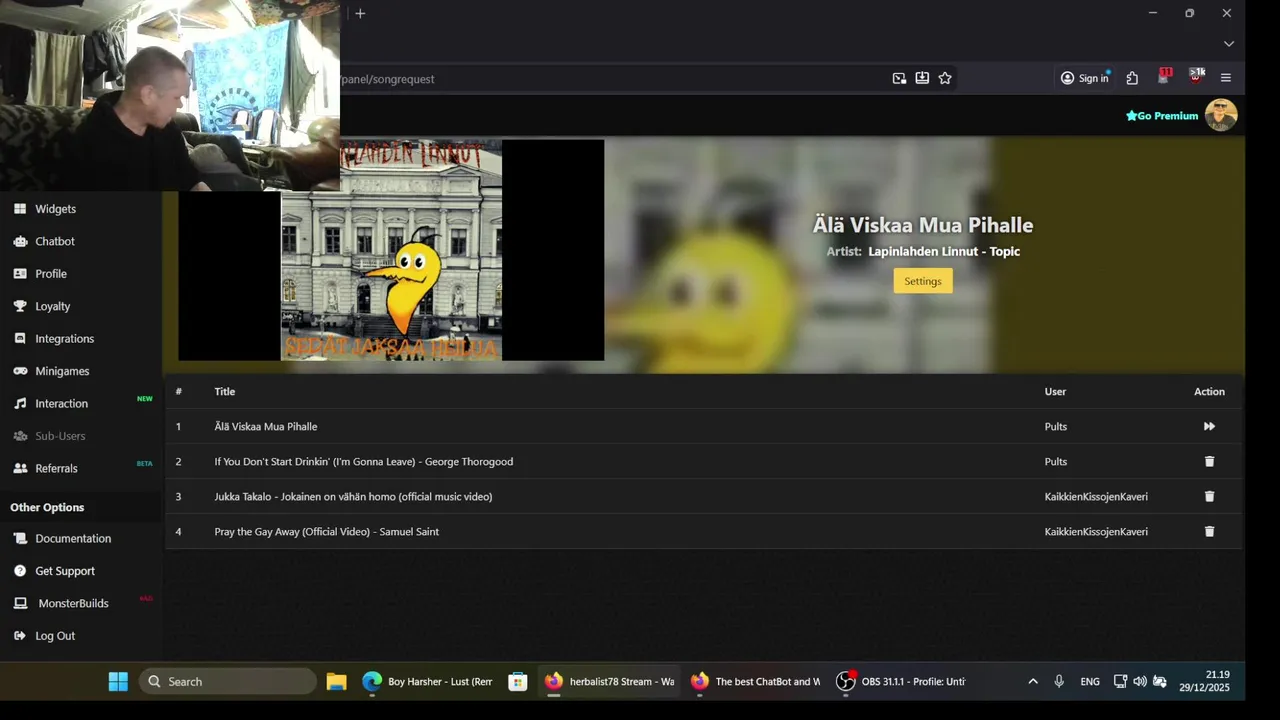Select the Pray the Gay Away title
Image resolution: width=1280 pixels, height=720 pixels.
(x=327, y=531)
